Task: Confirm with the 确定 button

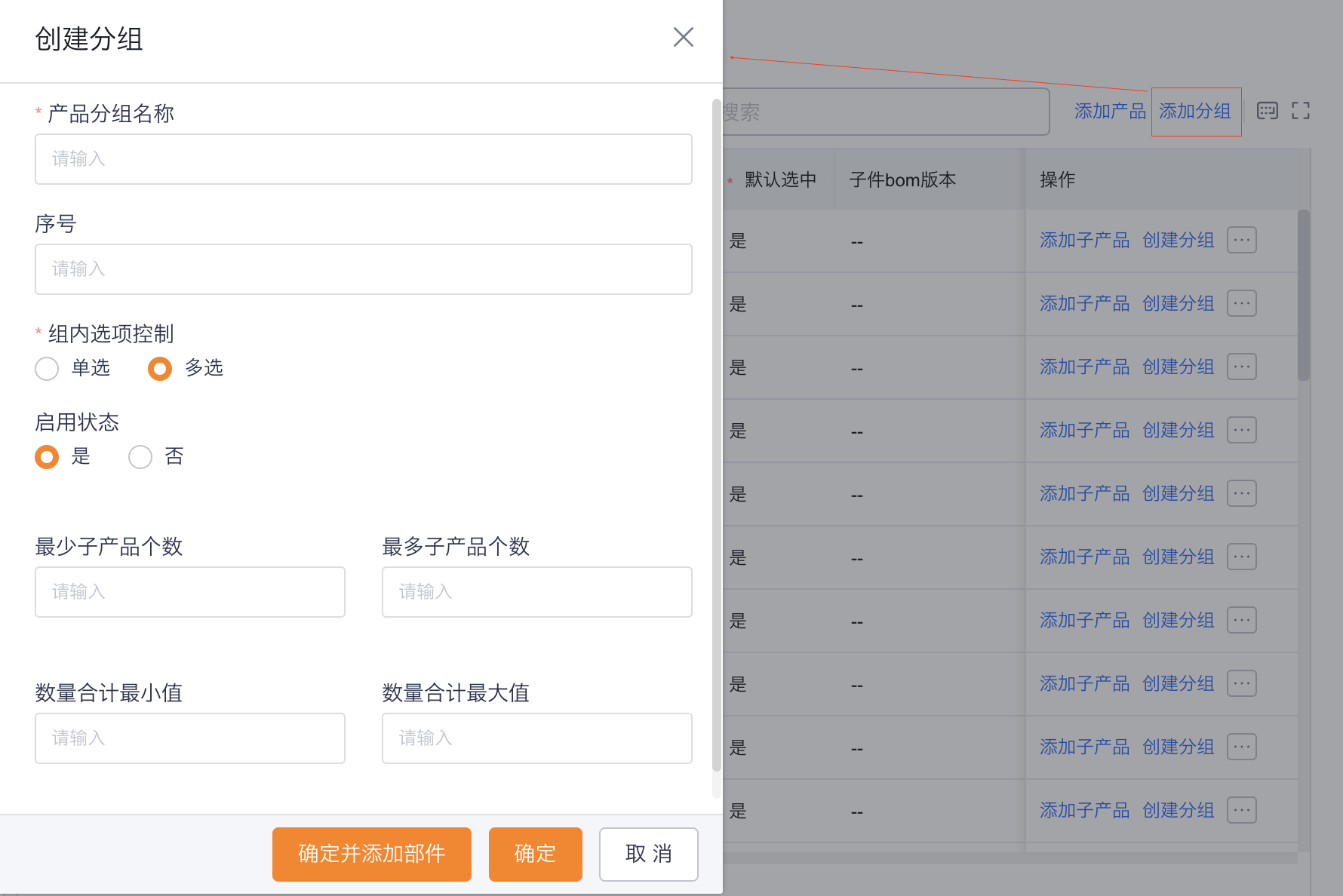Action: click(x=535, y=854)
